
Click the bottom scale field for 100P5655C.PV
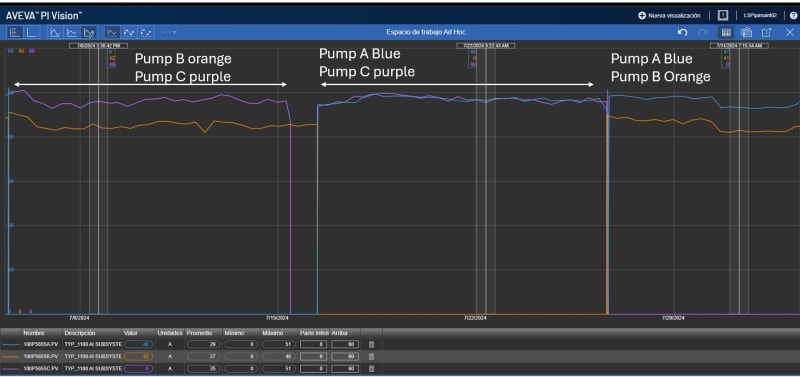click(x=314, y=368)
